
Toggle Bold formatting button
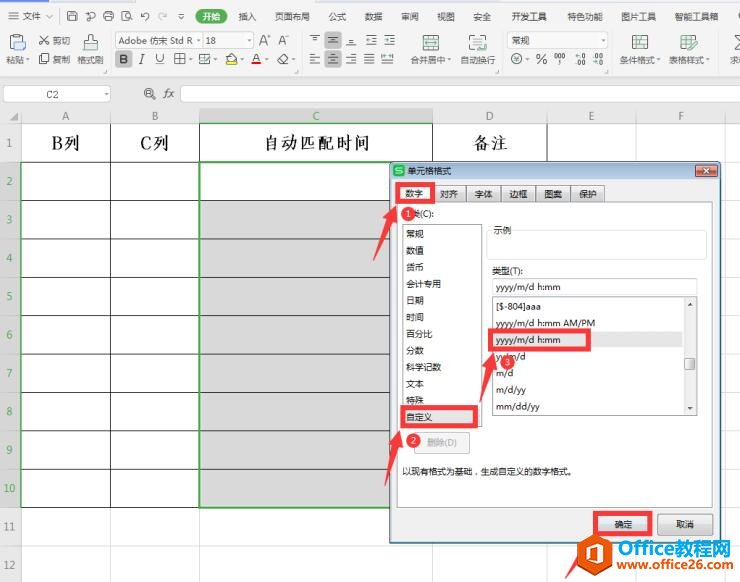[x=123, y=59]
